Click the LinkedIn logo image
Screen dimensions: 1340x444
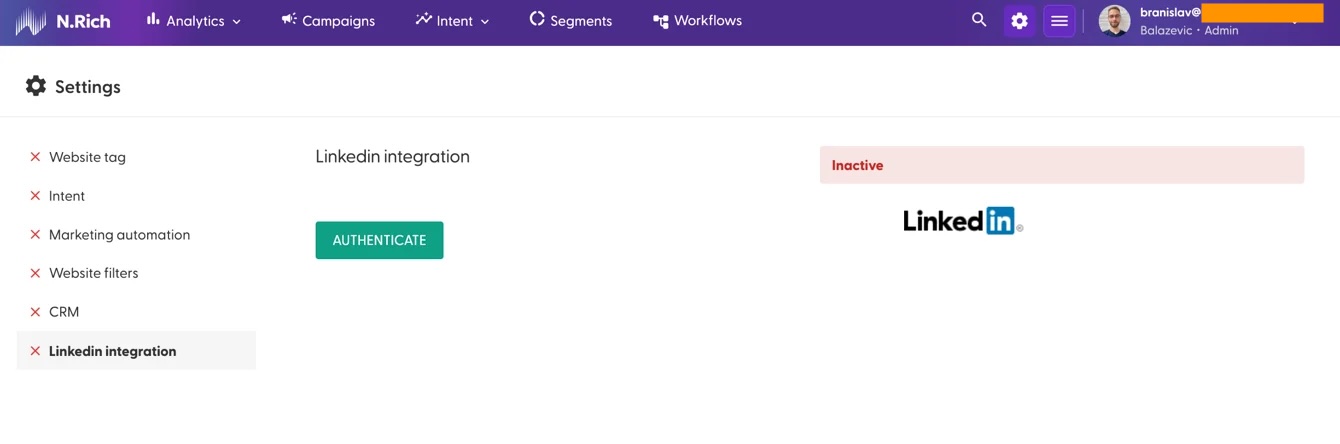click(963, 221)
